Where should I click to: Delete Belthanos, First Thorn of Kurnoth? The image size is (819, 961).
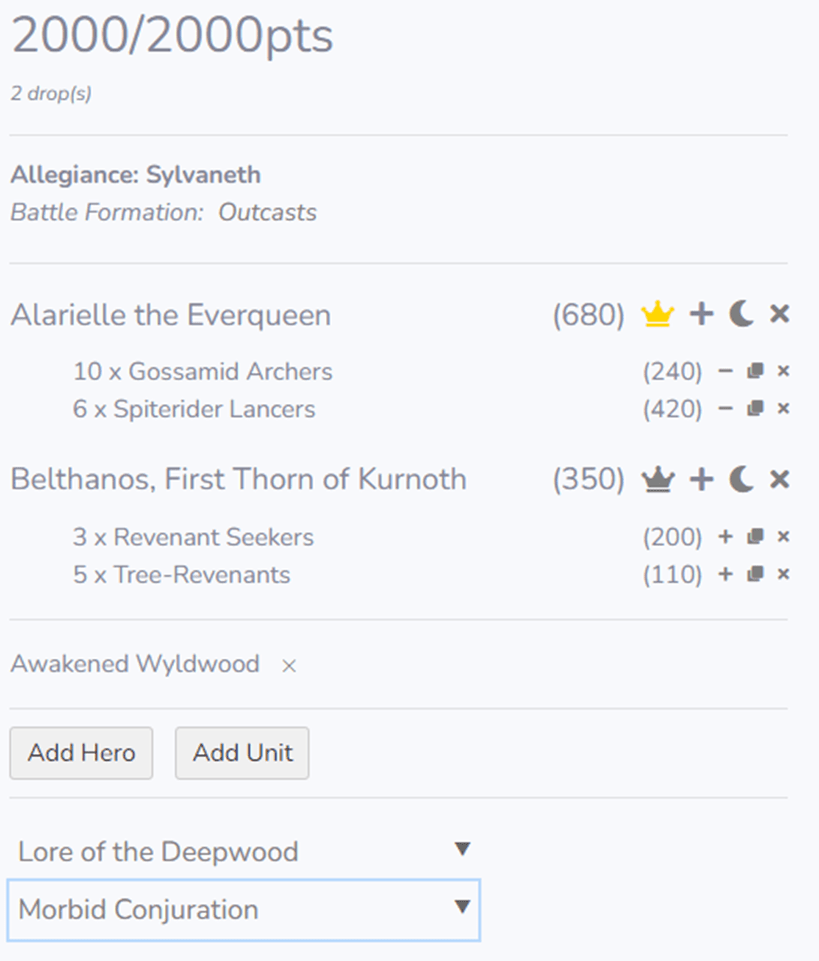point(779,480)
